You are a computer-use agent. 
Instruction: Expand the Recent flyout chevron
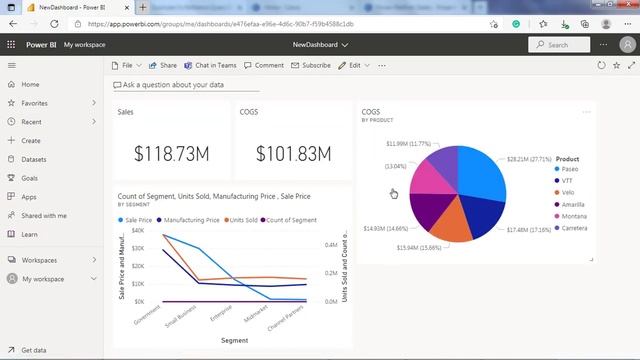94,122
